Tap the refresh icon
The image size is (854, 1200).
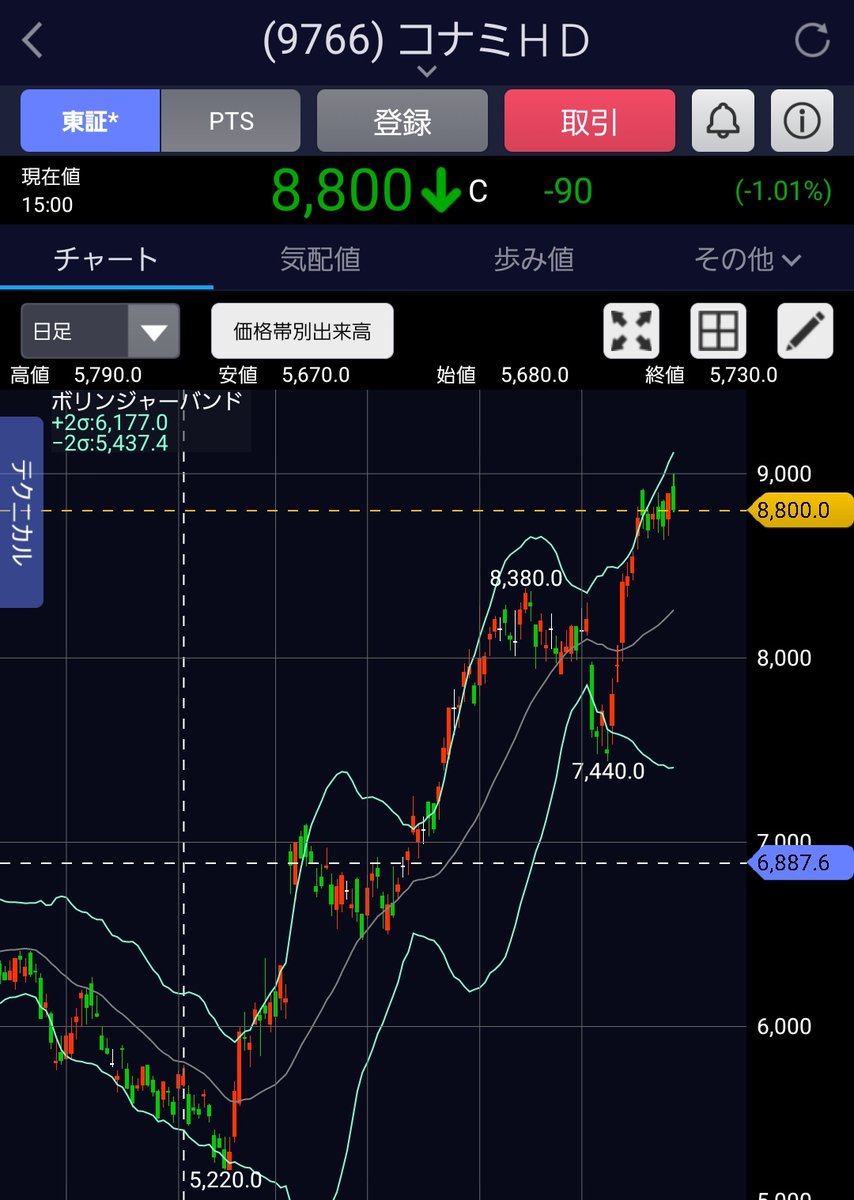(812, 41)
